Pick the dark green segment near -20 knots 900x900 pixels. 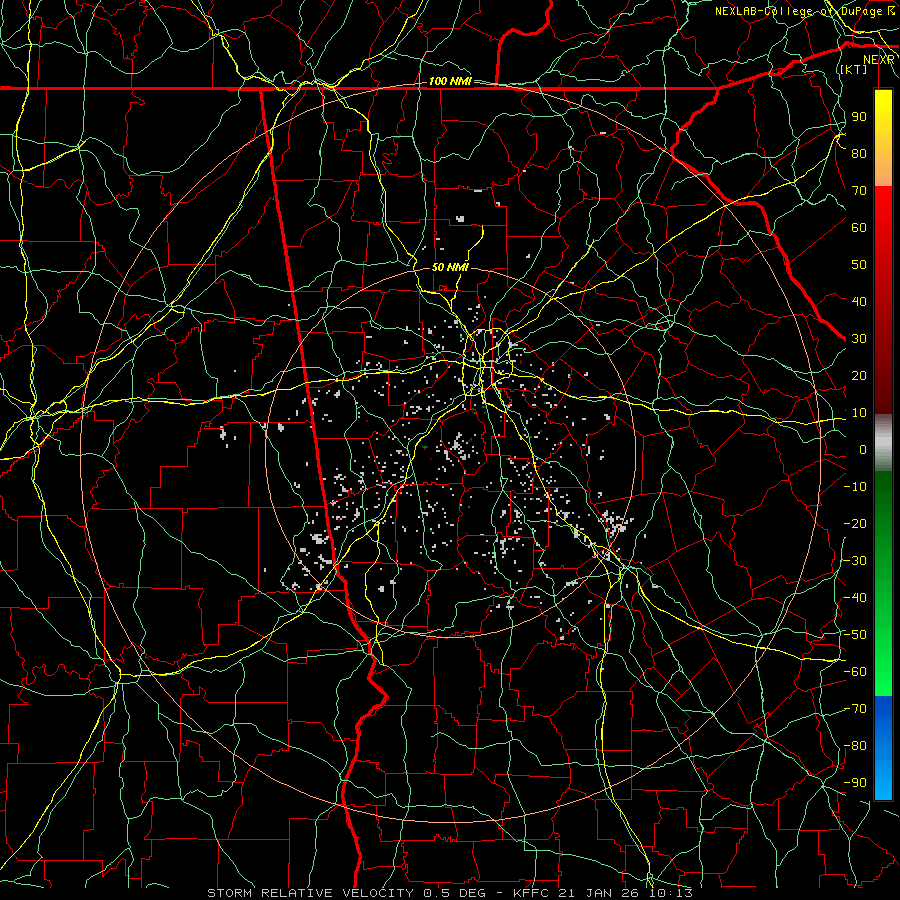tap(883, 517)
